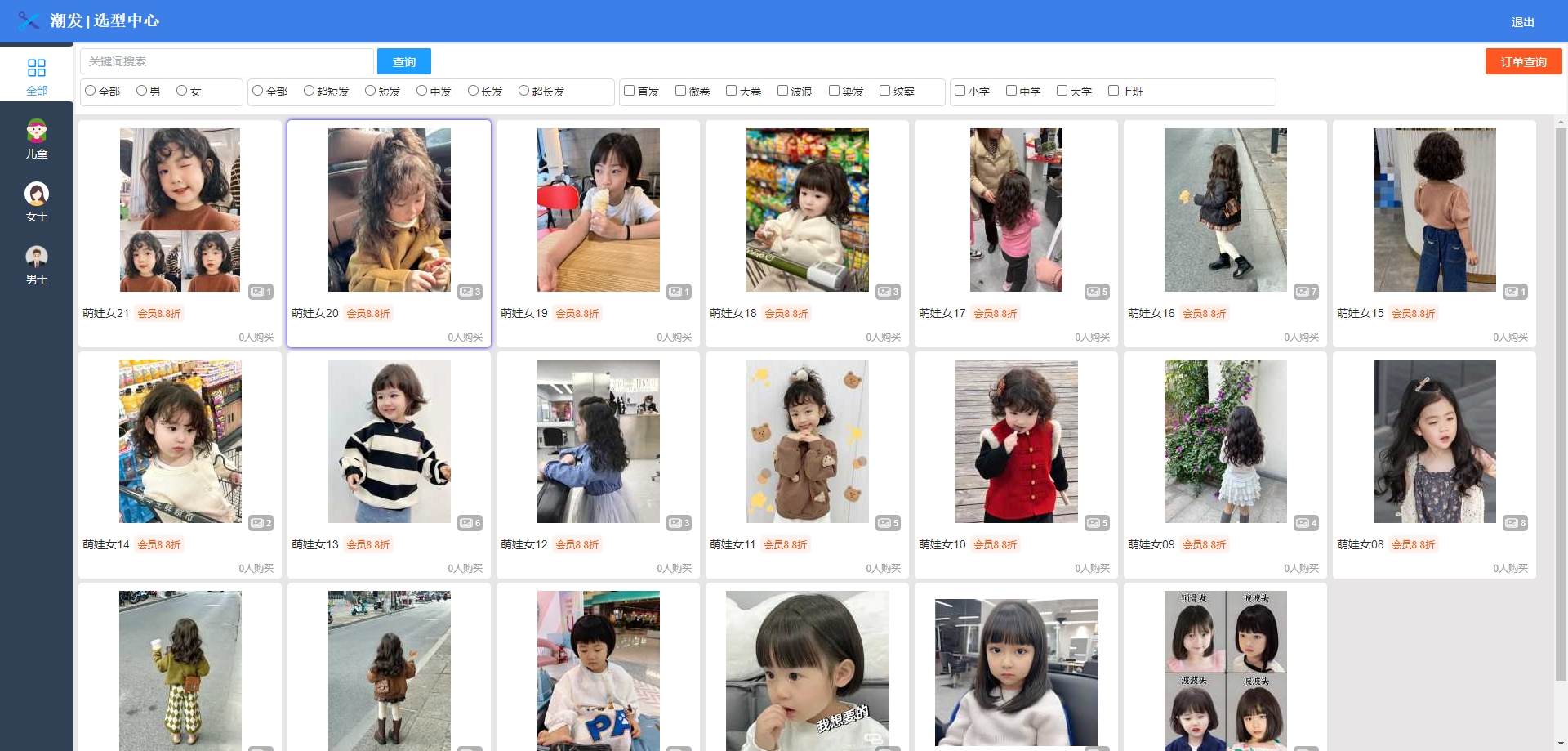Click the 会员8.8折 tag on 萌娃女18

pos(786,313)
